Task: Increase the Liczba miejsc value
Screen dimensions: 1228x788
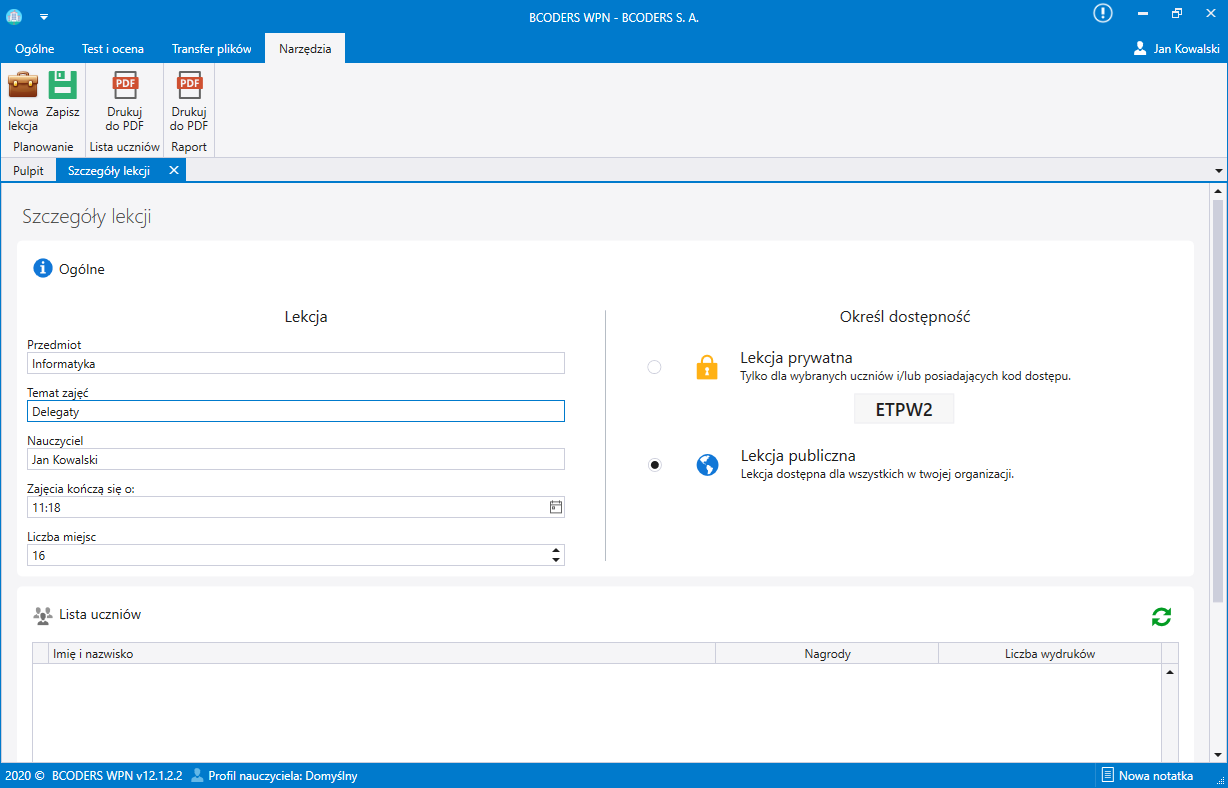Action: coord(556,549)
